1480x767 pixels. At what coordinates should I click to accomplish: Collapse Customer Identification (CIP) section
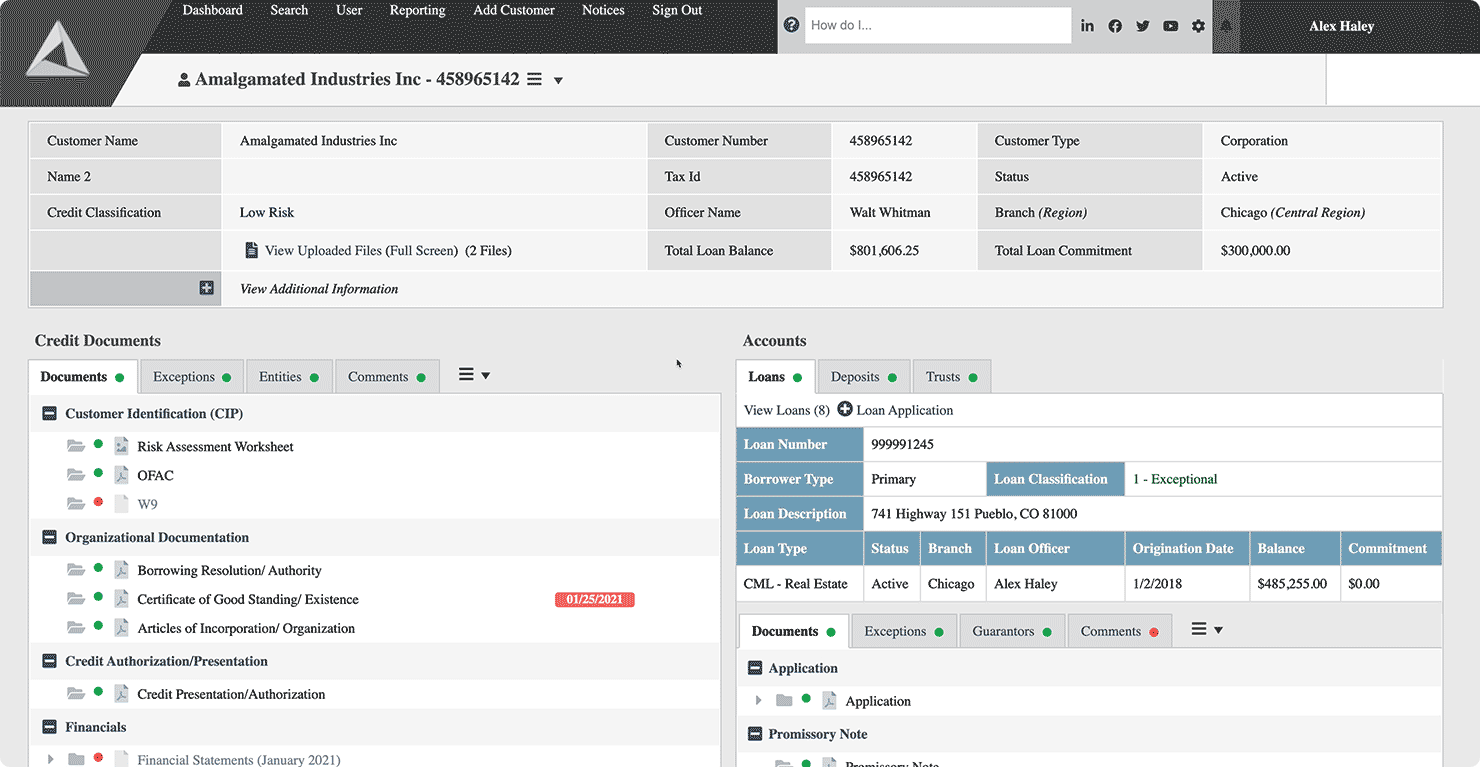49,413
